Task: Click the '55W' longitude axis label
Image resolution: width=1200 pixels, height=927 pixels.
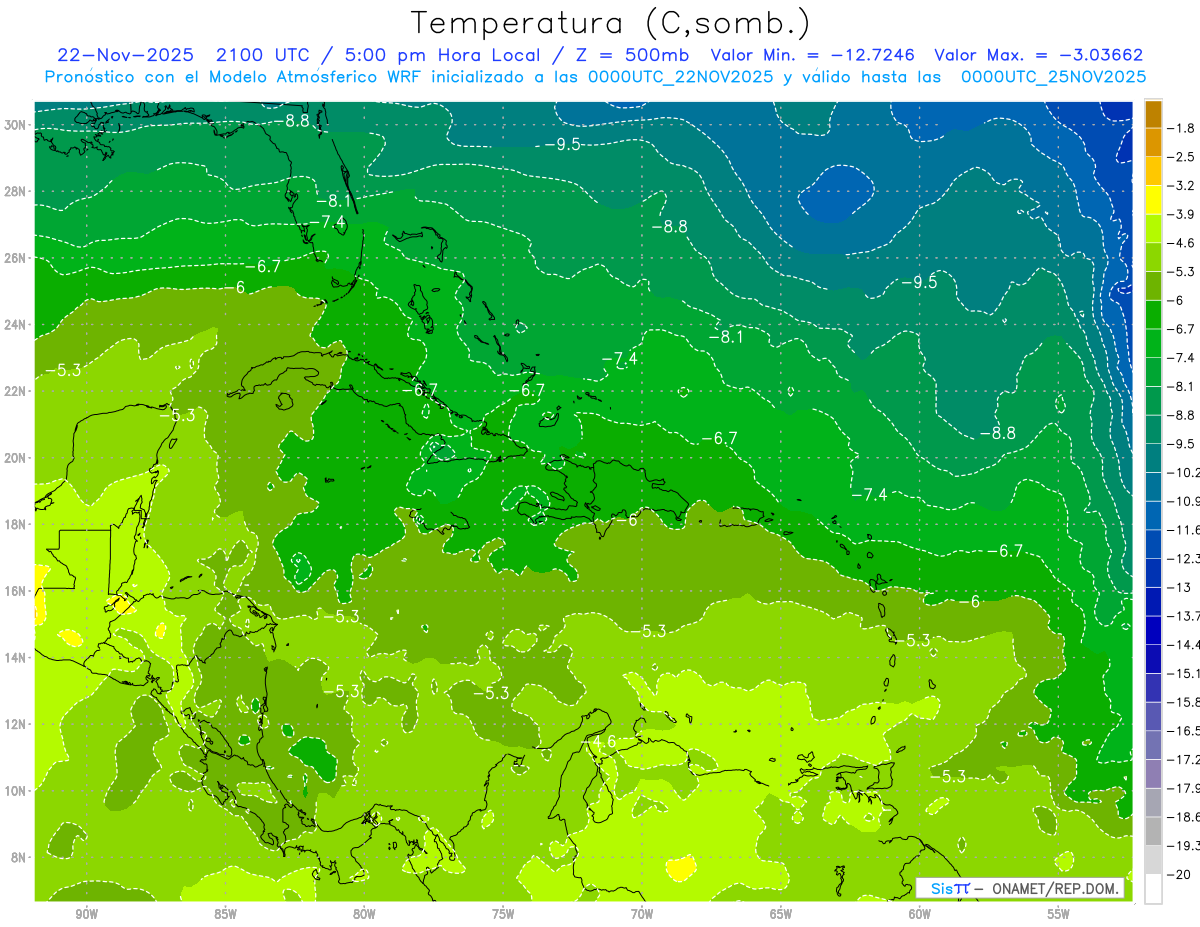Action: [x=1059, y=915]
